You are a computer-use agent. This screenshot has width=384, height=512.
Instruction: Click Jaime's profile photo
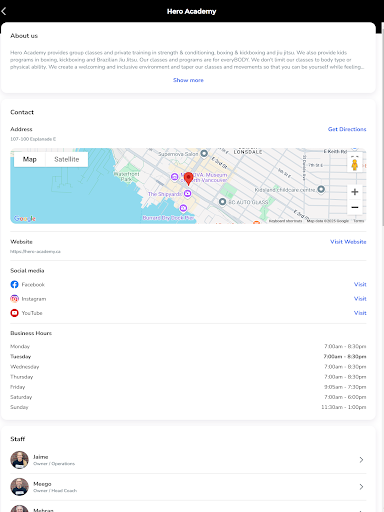[19, 460]
